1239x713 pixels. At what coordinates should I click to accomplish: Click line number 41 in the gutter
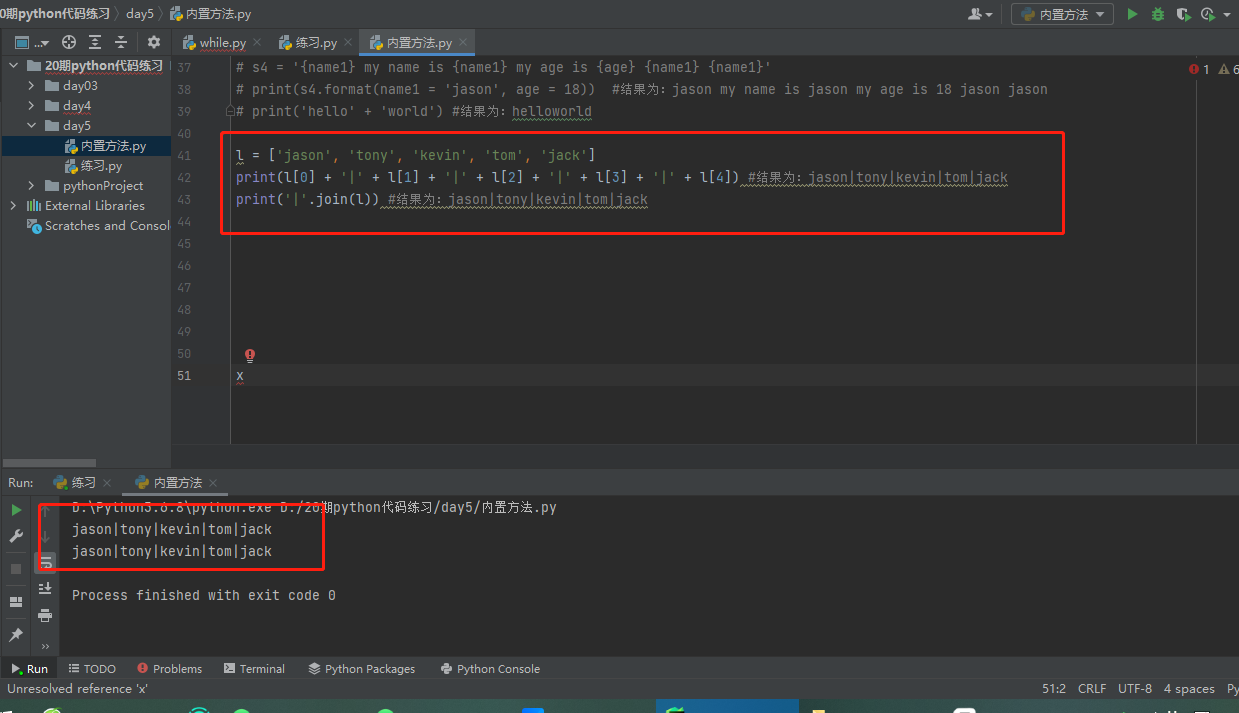click(x=183, y=155)
